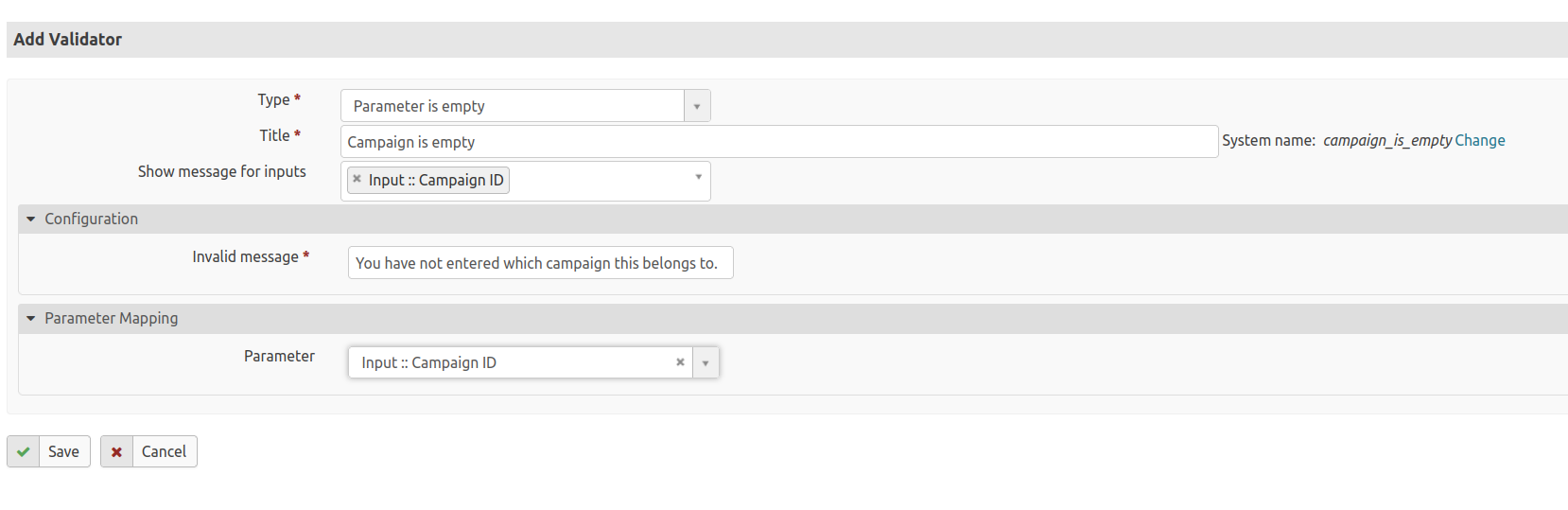Open the Parameter dropdown arrow
Screen dimensions: 1568x510
pyautogui.click(x=706, y=363)
